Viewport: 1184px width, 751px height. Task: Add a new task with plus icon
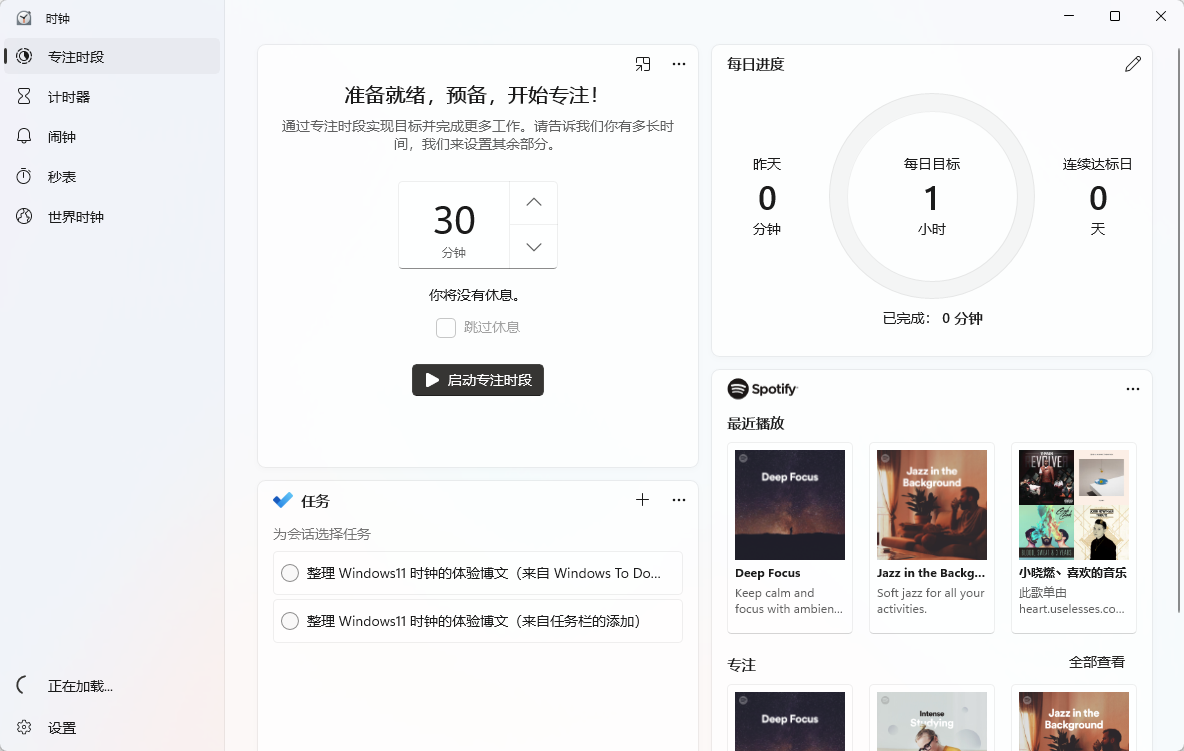[643, 500]
